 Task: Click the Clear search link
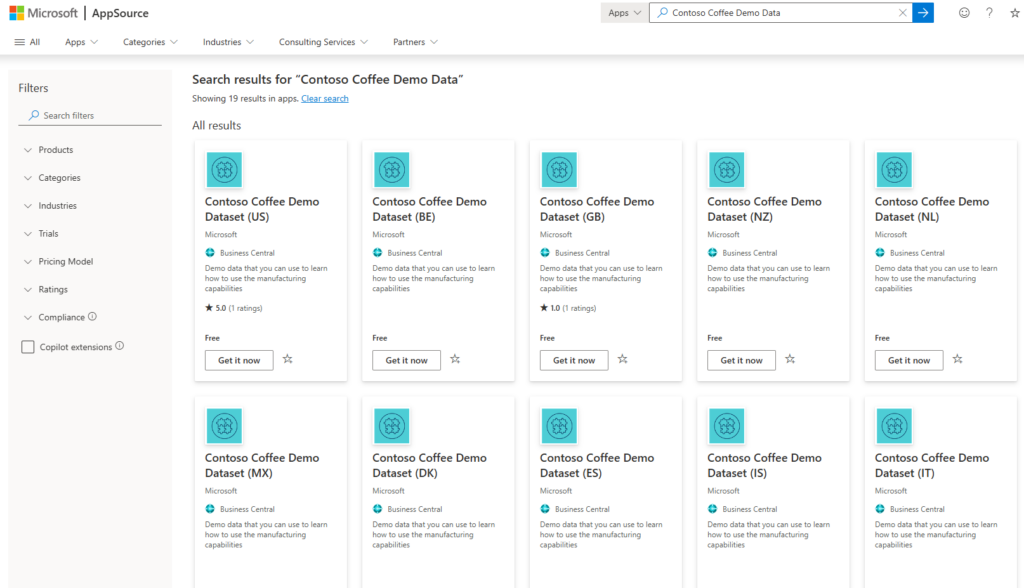pos(325,99)
